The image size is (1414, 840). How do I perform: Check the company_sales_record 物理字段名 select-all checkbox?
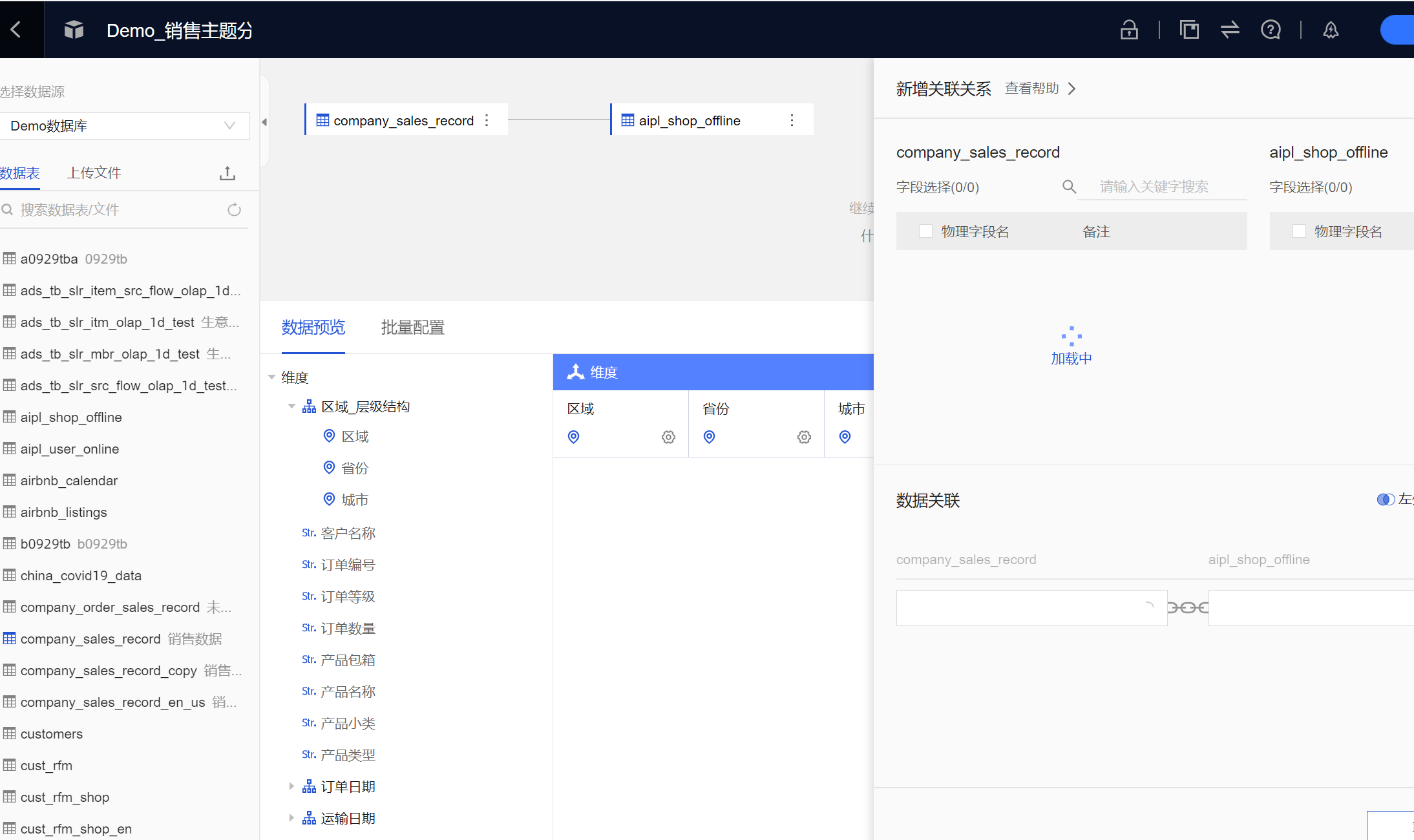[925, 231]
